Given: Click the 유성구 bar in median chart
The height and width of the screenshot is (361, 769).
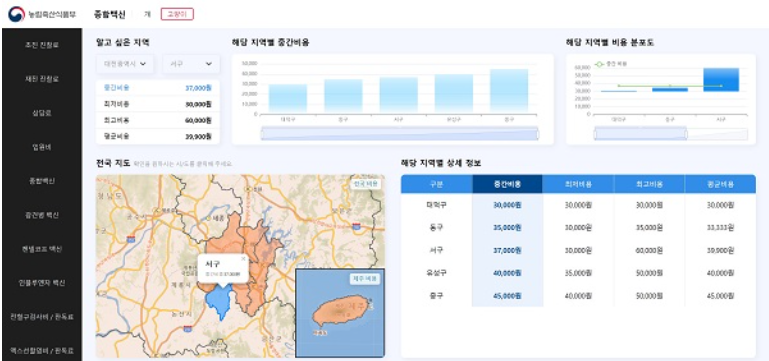Looking at the screenshot, I should coord(454,94).
